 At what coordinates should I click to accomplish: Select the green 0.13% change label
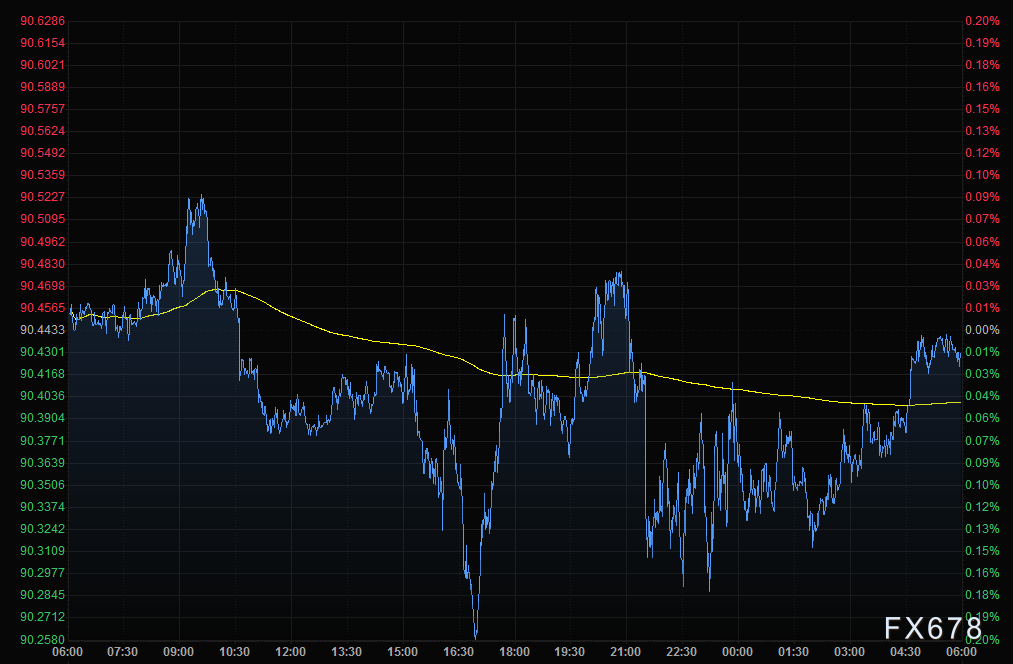coord(982,528)
